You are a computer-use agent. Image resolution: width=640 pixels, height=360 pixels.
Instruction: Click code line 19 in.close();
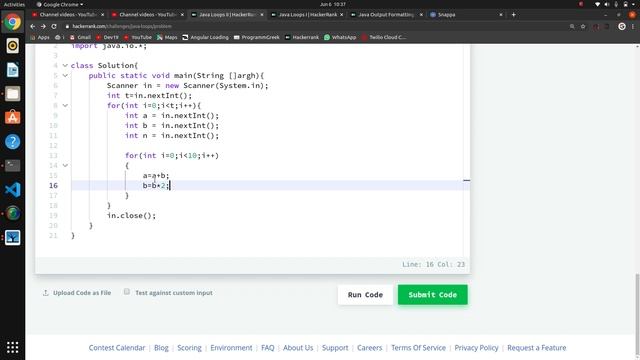coord(131,216)
